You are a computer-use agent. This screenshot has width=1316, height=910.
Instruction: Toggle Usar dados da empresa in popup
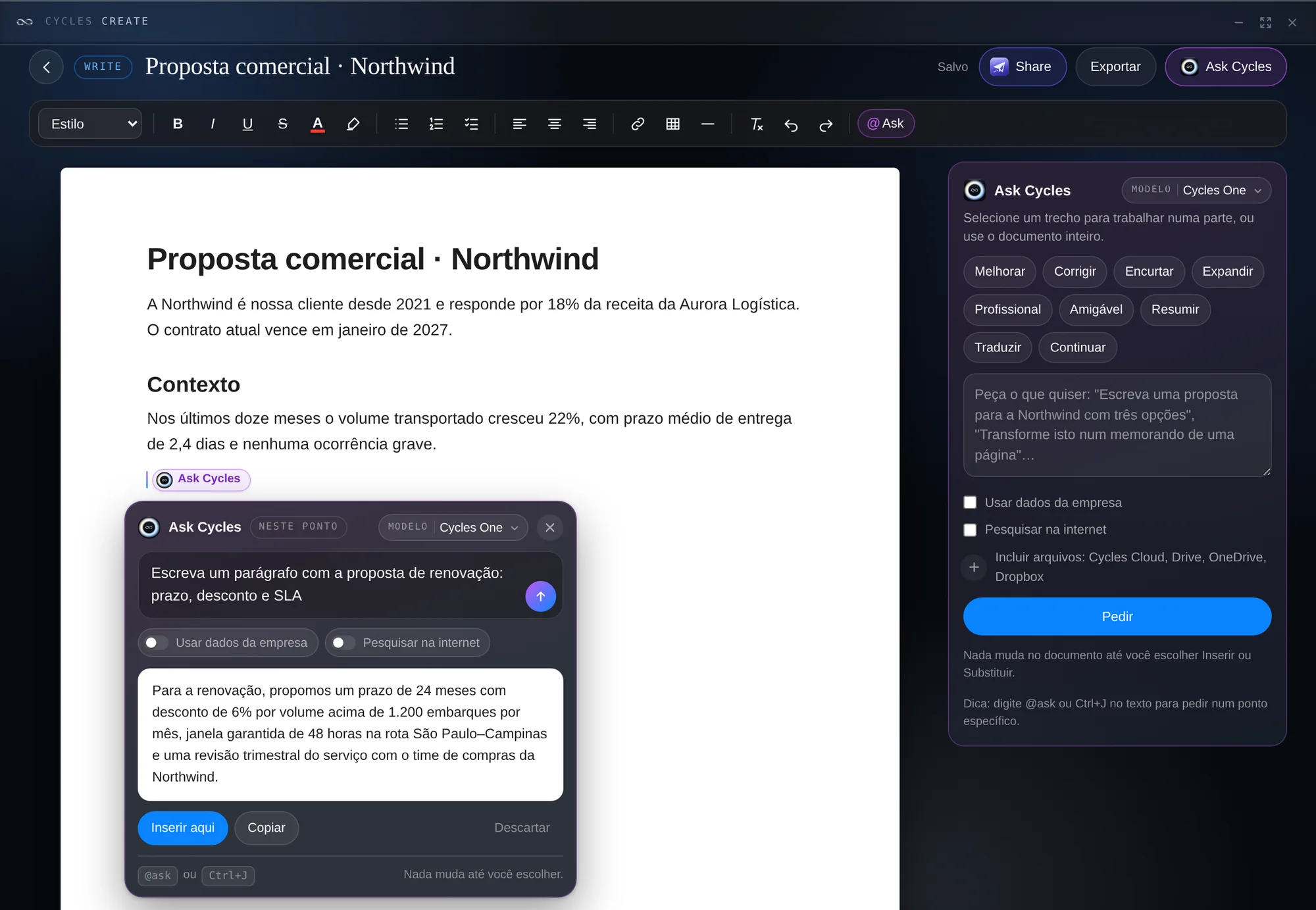[228, 643]
